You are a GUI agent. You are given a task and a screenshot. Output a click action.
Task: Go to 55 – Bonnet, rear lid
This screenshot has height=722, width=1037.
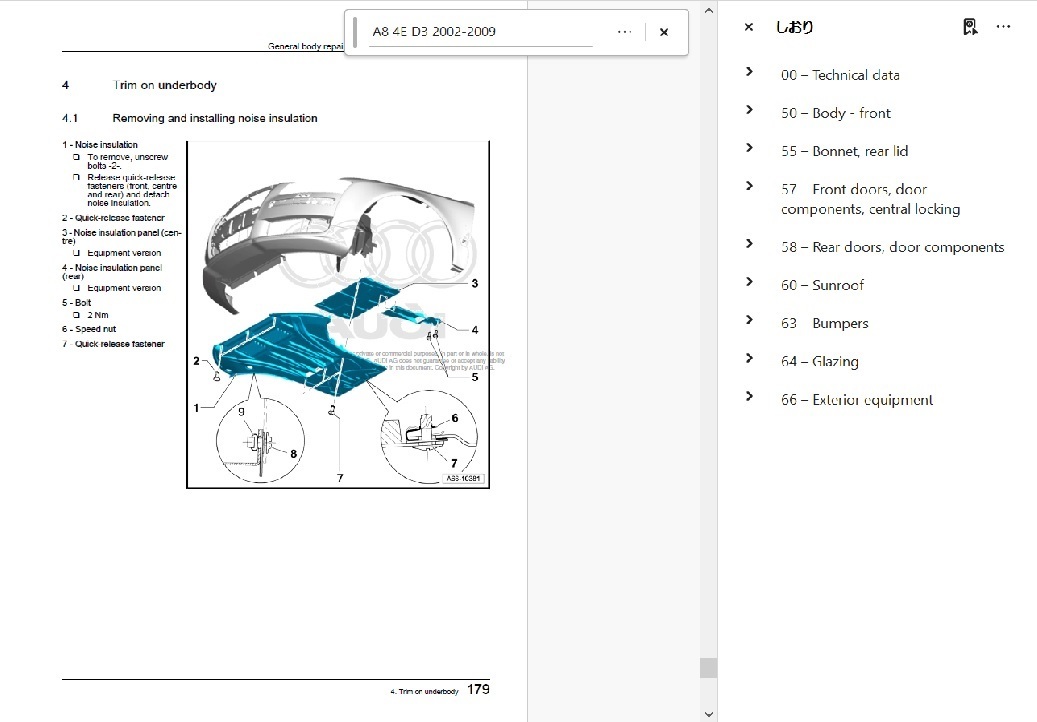[845, 151]
